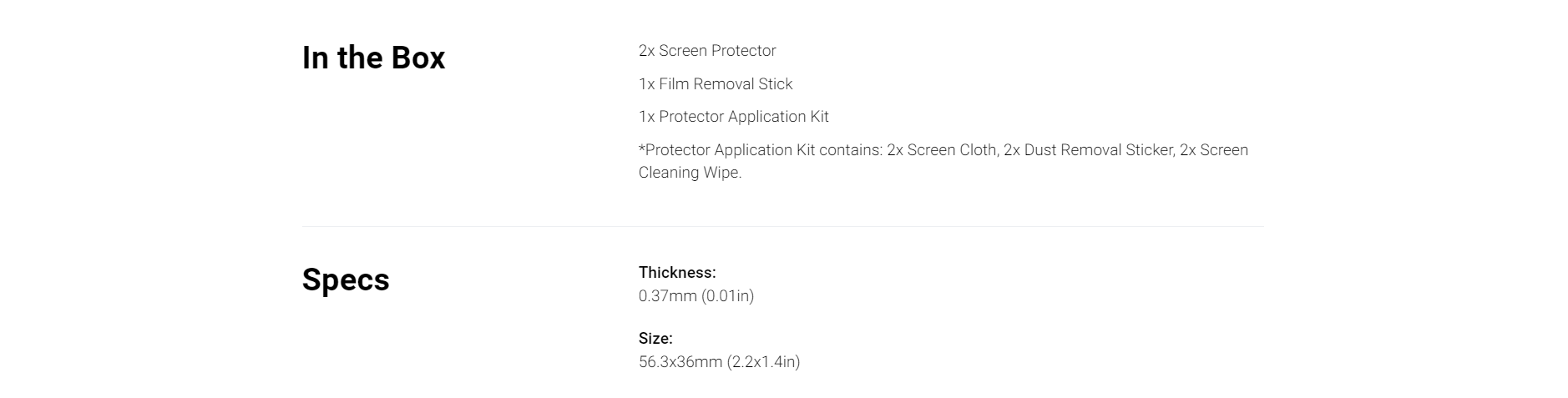Click the "(0.01in)" thickness in inches
Viewport: 1568px width, 398px height.
click(x=727, y=296)
